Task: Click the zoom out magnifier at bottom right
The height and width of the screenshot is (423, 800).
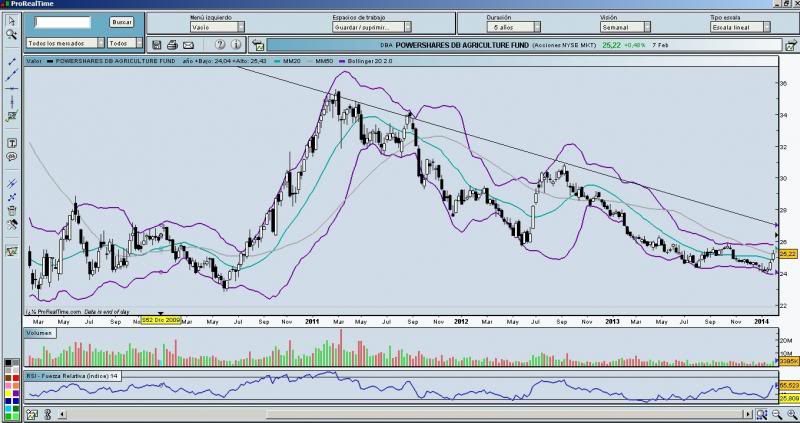Action: click(777, 414)
